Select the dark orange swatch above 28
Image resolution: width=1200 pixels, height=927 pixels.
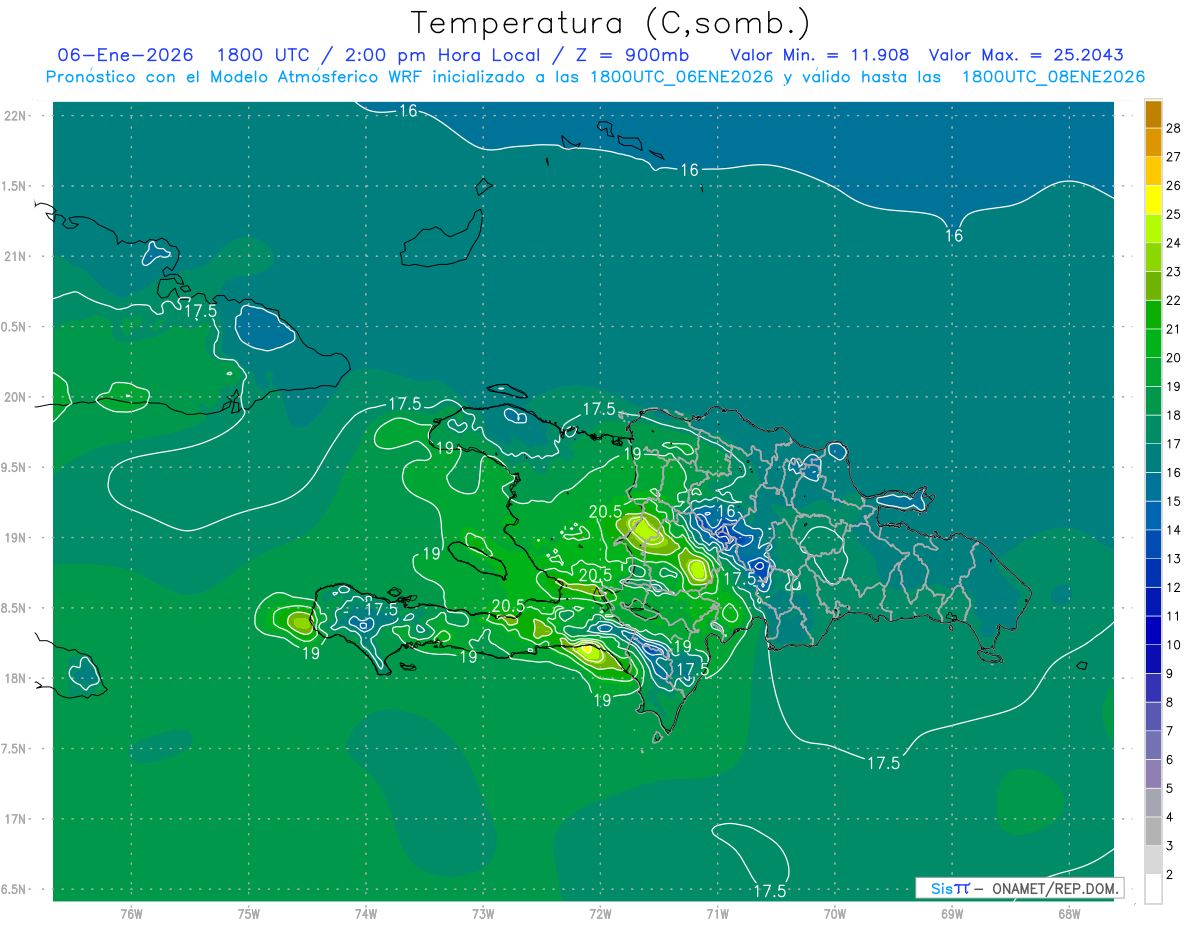coord(1153,114)
